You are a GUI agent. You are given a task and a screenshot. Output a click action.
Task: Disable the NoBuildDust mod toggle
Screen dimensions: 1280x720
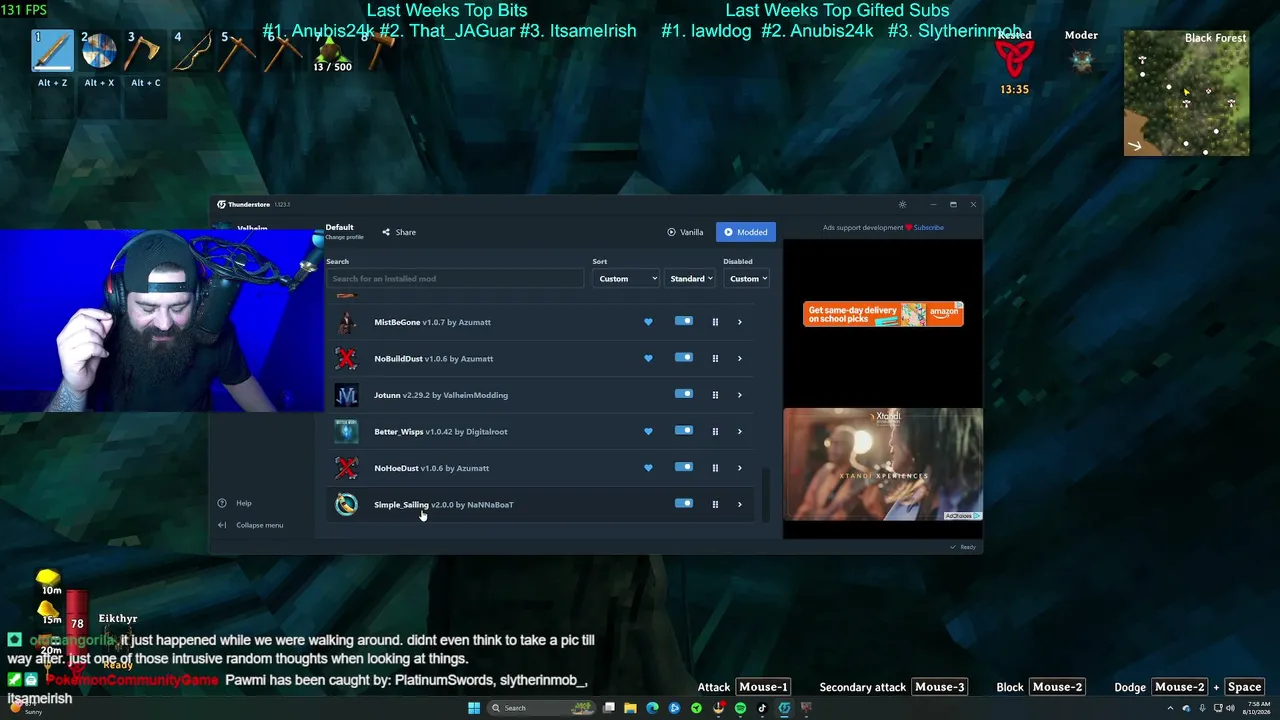(683, 357)
